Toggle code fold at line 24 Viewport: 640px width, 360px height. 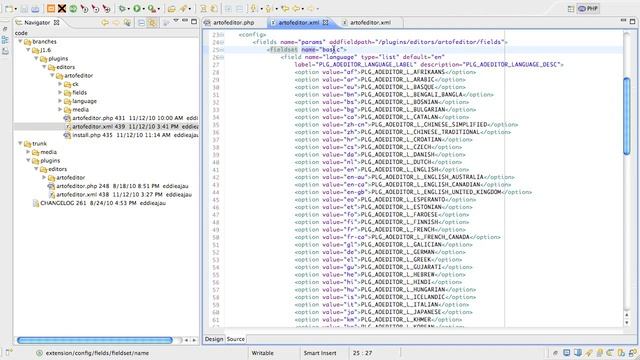222,42
